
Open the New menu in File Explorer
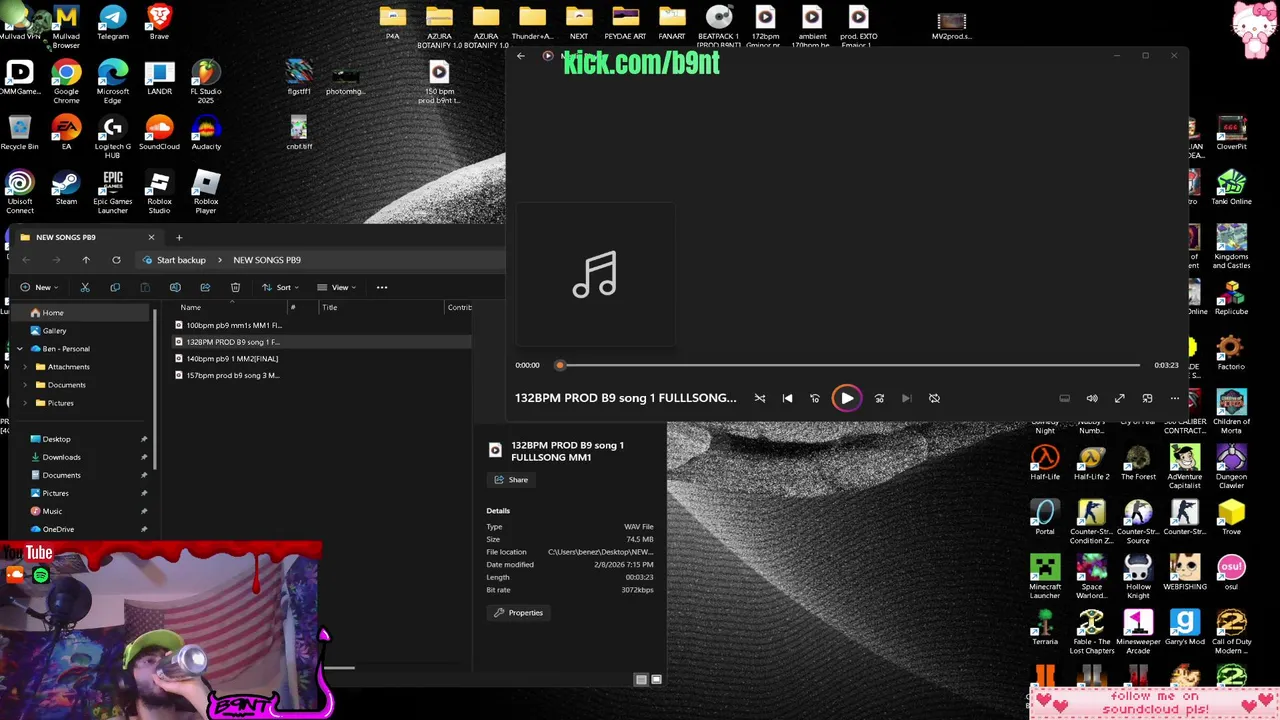[x=39, y=287]
